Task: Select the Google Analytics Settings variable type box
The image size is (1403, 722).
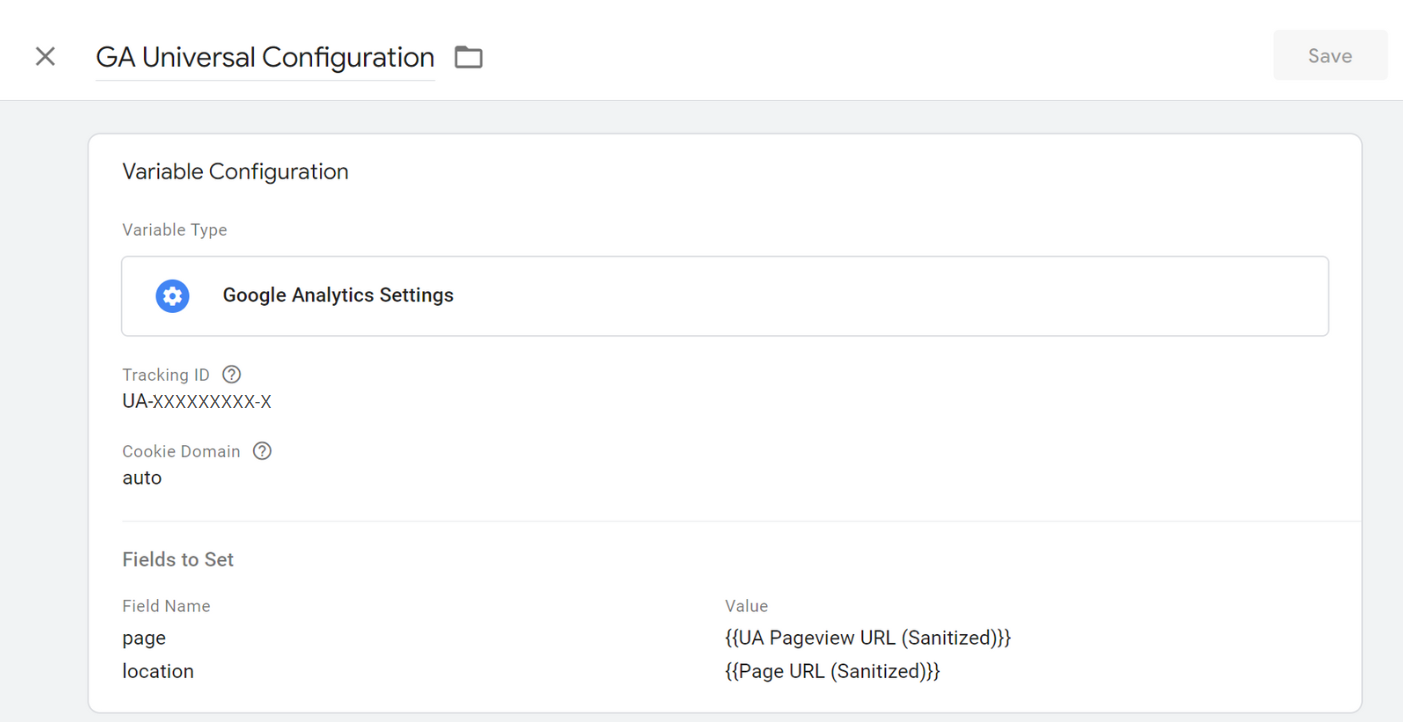Action: [724, 296]
